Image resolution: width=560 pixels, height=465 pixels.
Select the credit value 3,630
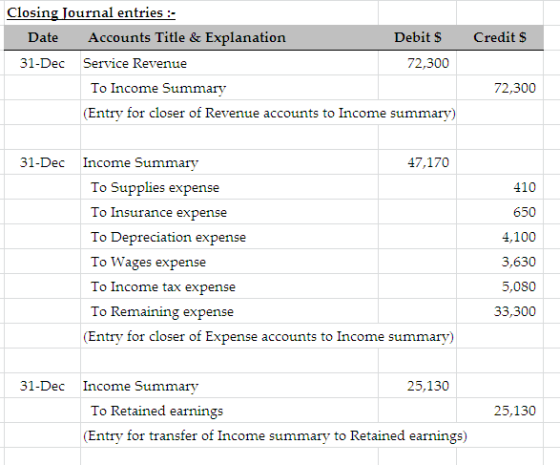coord(519,262)
